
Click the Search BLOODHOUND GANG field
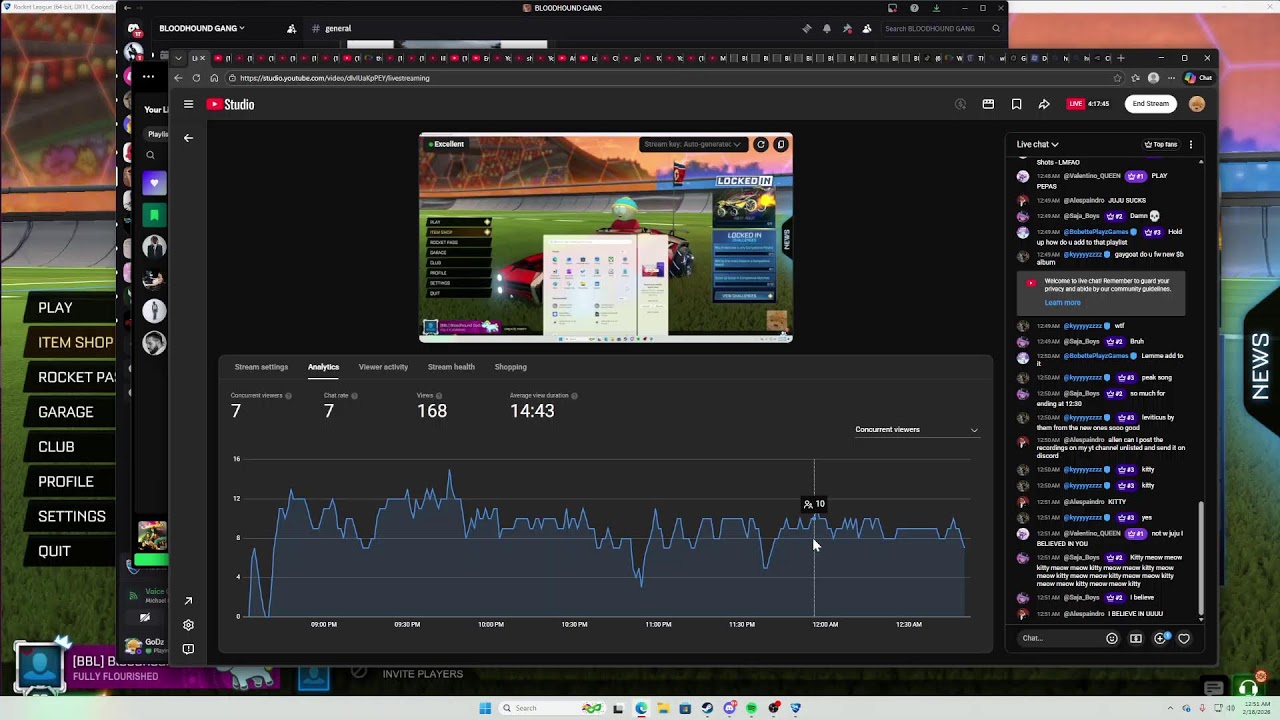click(941, 29)
